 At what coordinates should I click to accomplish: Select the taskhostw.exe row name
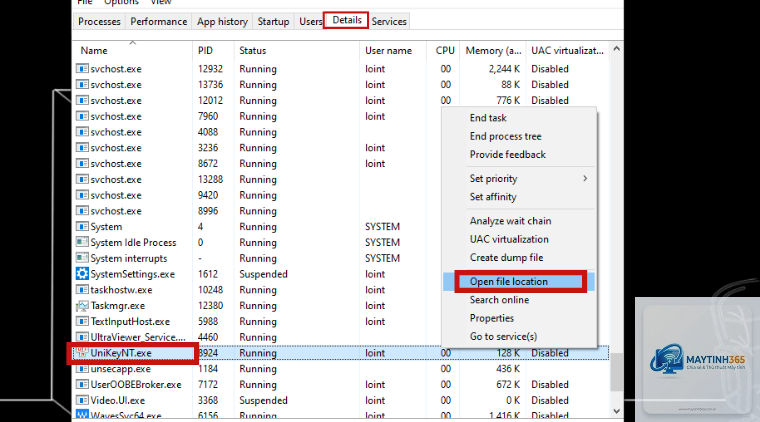[121, 290]
